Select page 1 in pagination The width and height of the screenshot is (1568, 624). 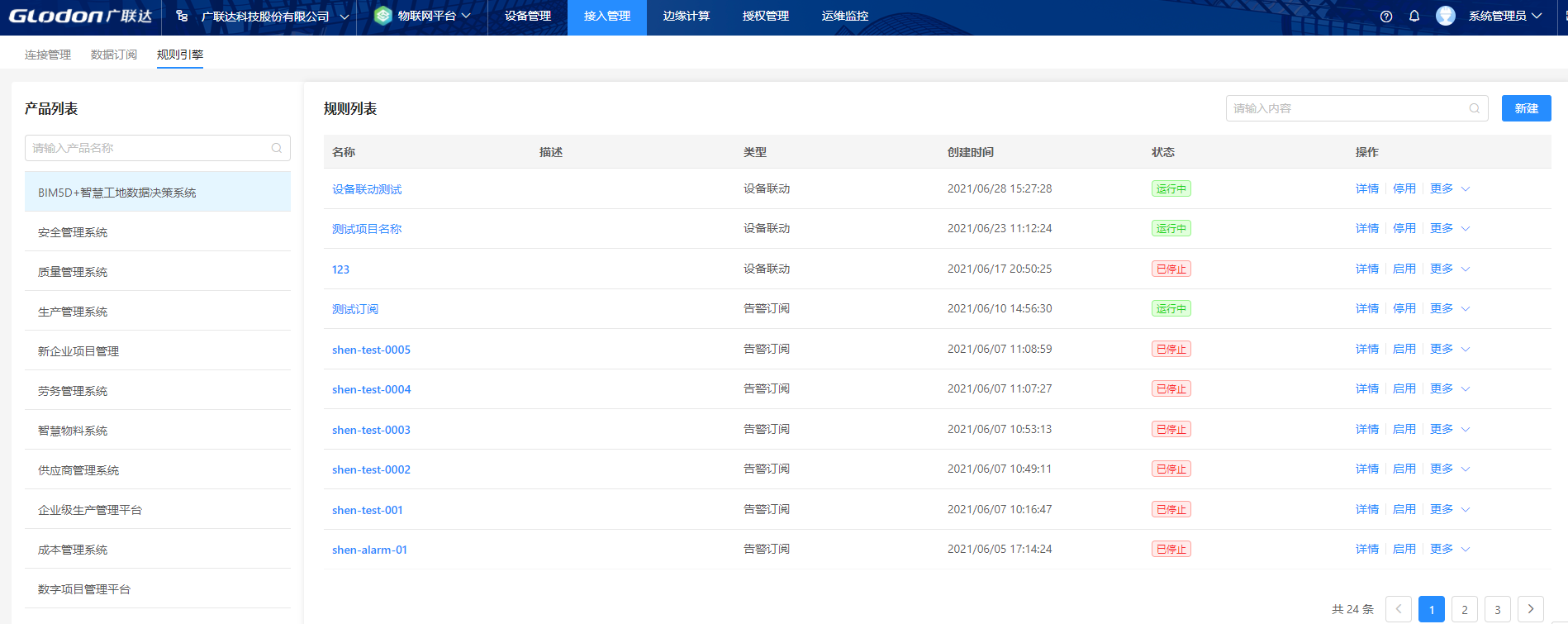pos(1432,609)
